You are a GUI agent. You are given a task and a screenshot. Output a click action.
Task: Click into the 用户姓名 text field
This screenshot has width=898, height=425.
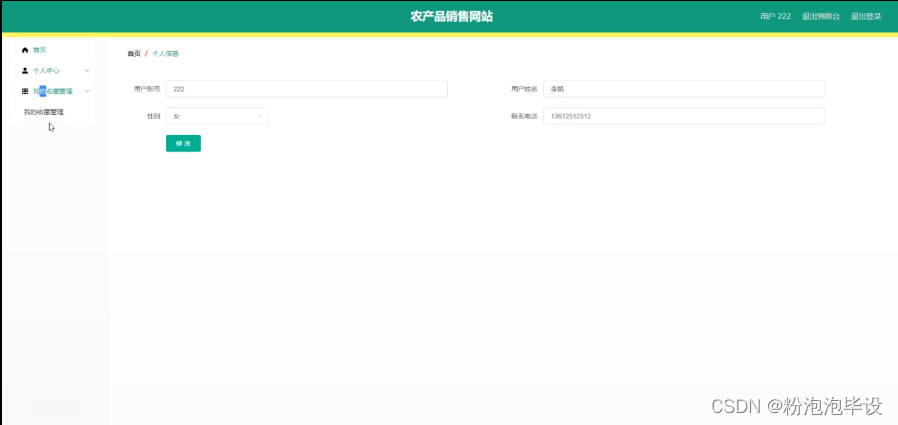[x=683, y=89]
